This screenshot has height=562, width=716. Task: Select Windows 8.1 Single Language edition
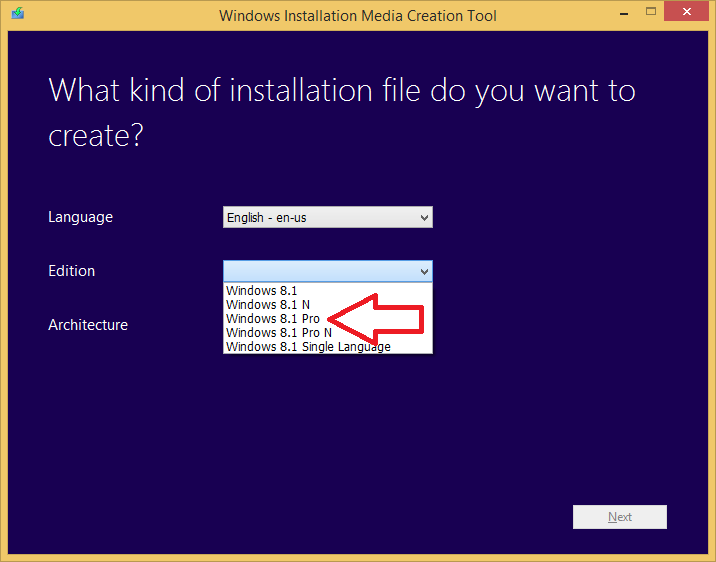point(327,347)
